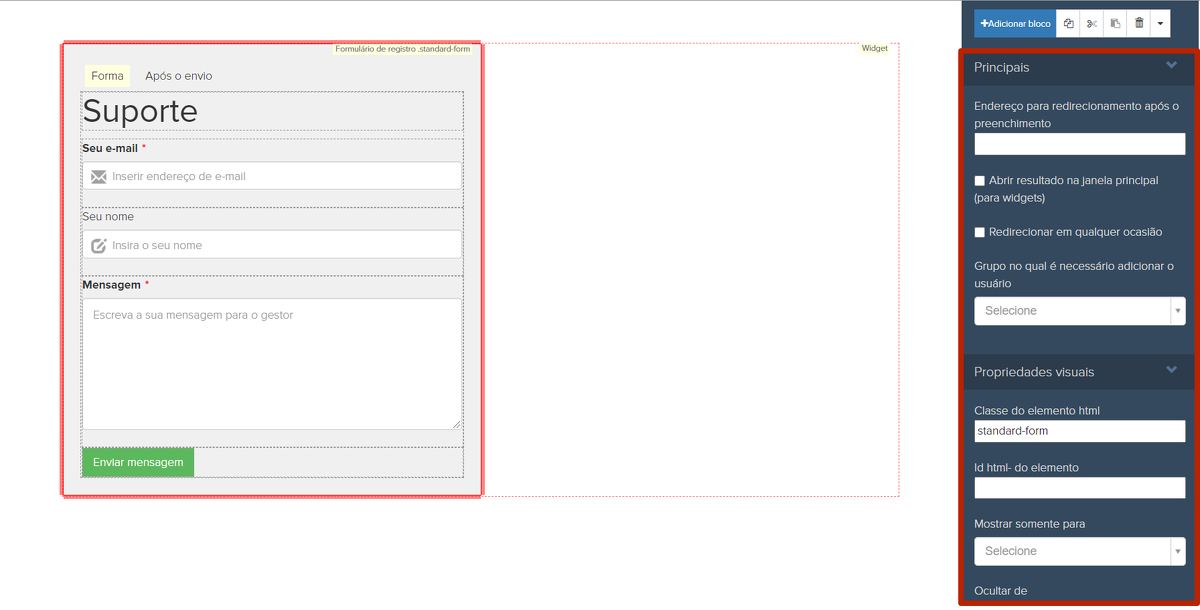Select the 'Forma' tab
The image size is (1200, 610).
[107, 76]
